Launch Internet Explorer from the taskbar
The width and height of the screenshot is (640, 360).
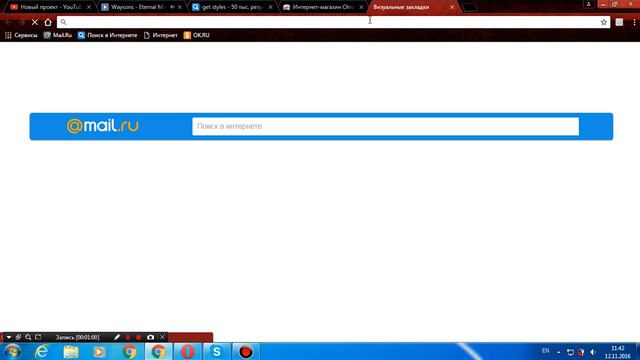42,351
